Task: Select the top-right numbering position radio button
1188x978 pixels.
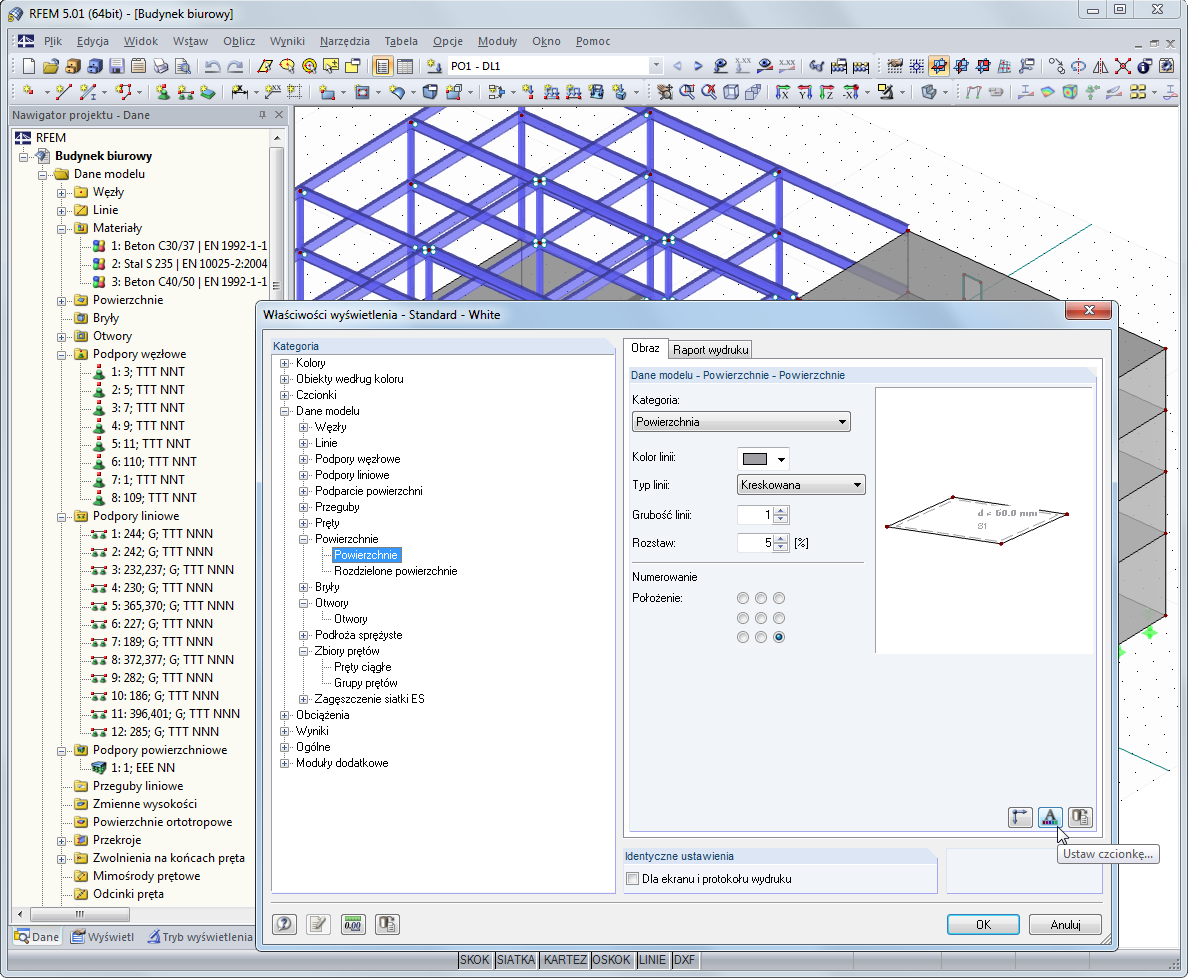Action: (779, 598)
